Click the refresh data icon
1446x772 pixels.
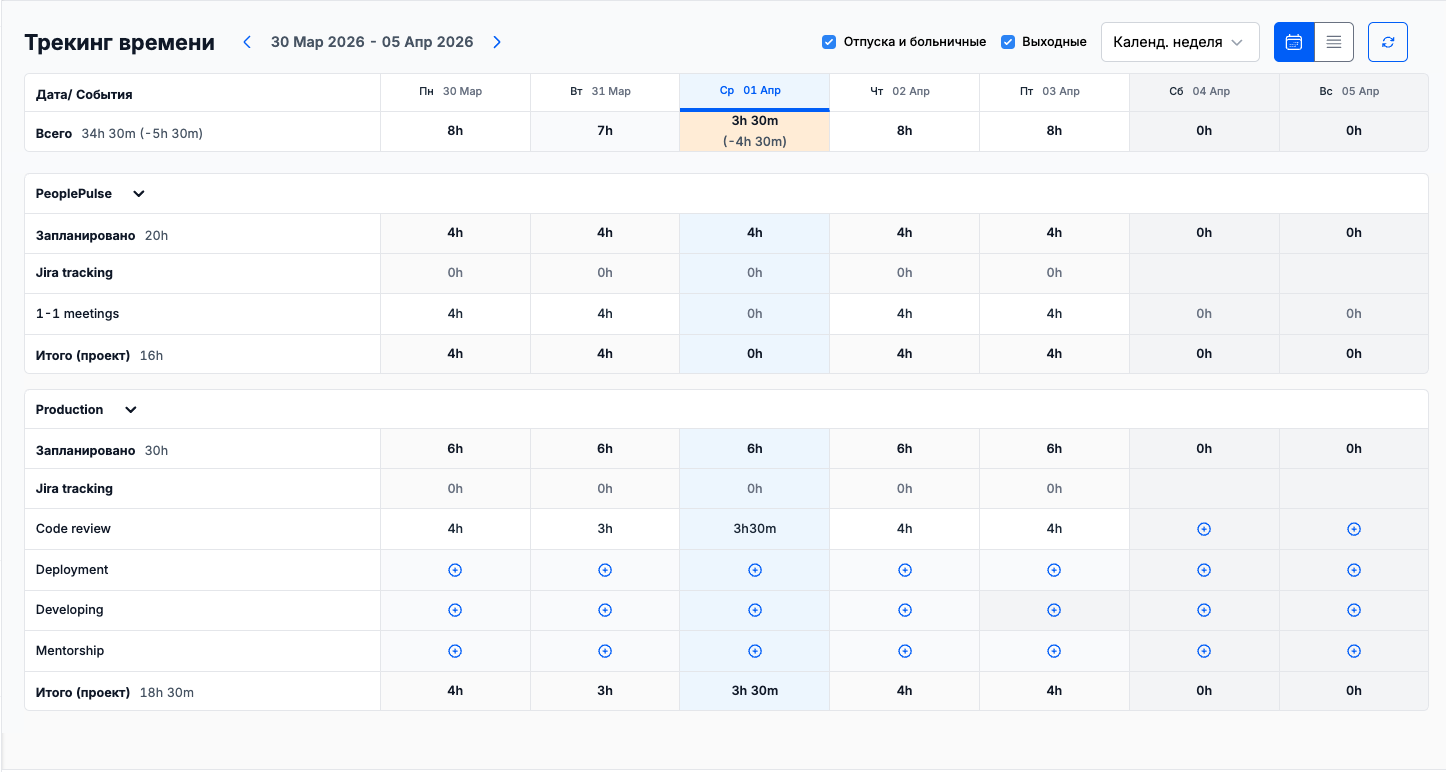pos(1387,42)
